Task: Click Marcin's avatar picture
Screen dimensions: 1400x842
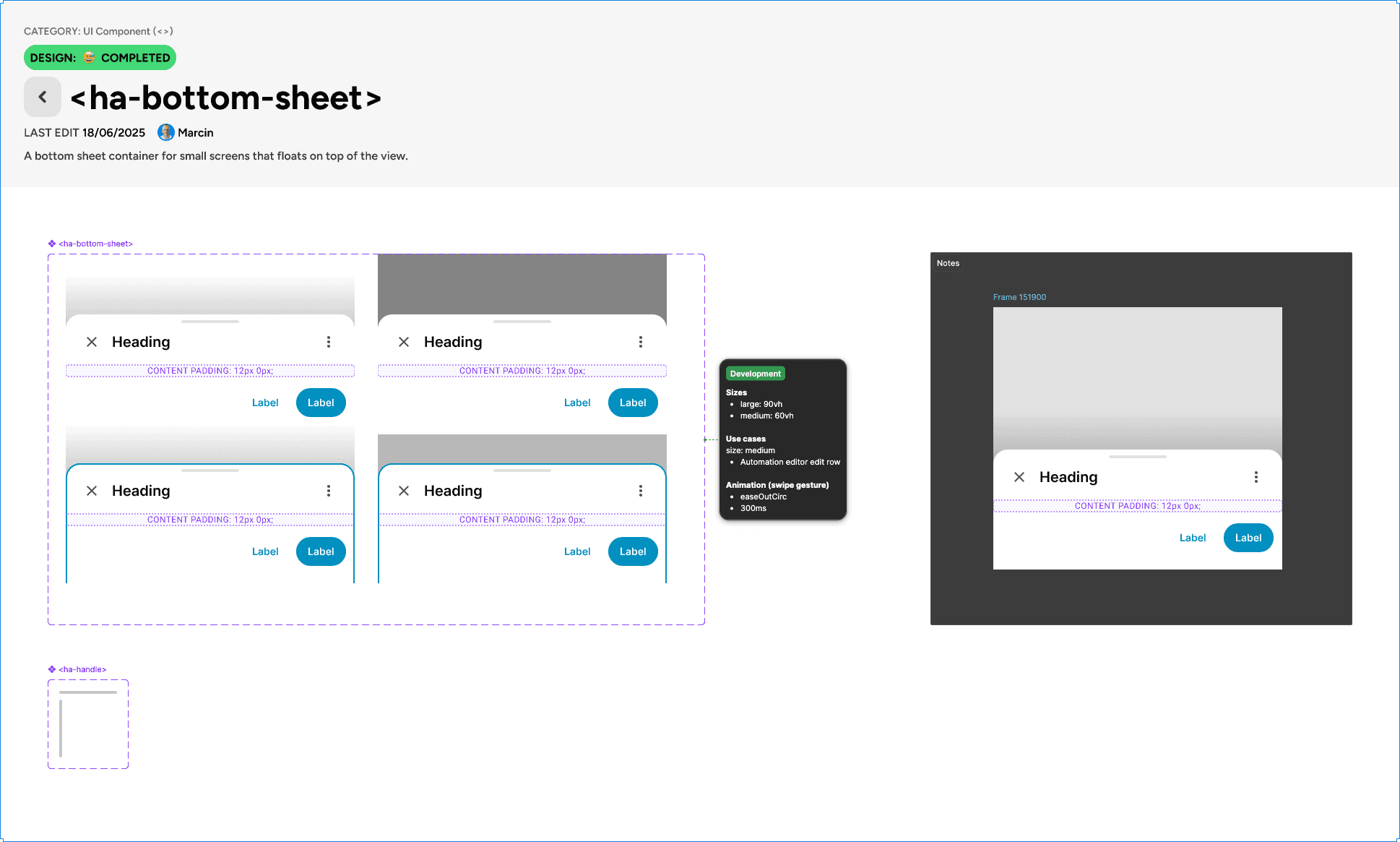Action: point(166,132)
